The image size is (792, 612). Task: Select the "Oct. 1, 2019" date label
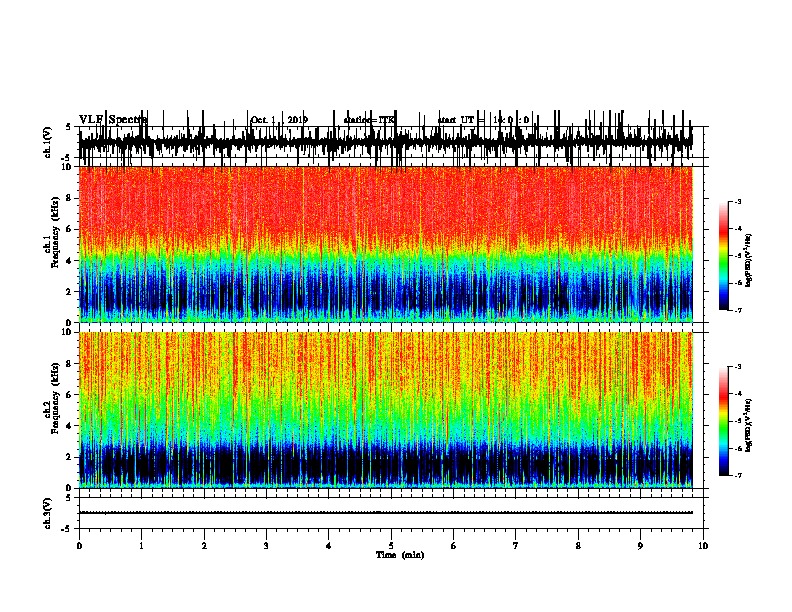pyautogui.click(x=279, y=120)
